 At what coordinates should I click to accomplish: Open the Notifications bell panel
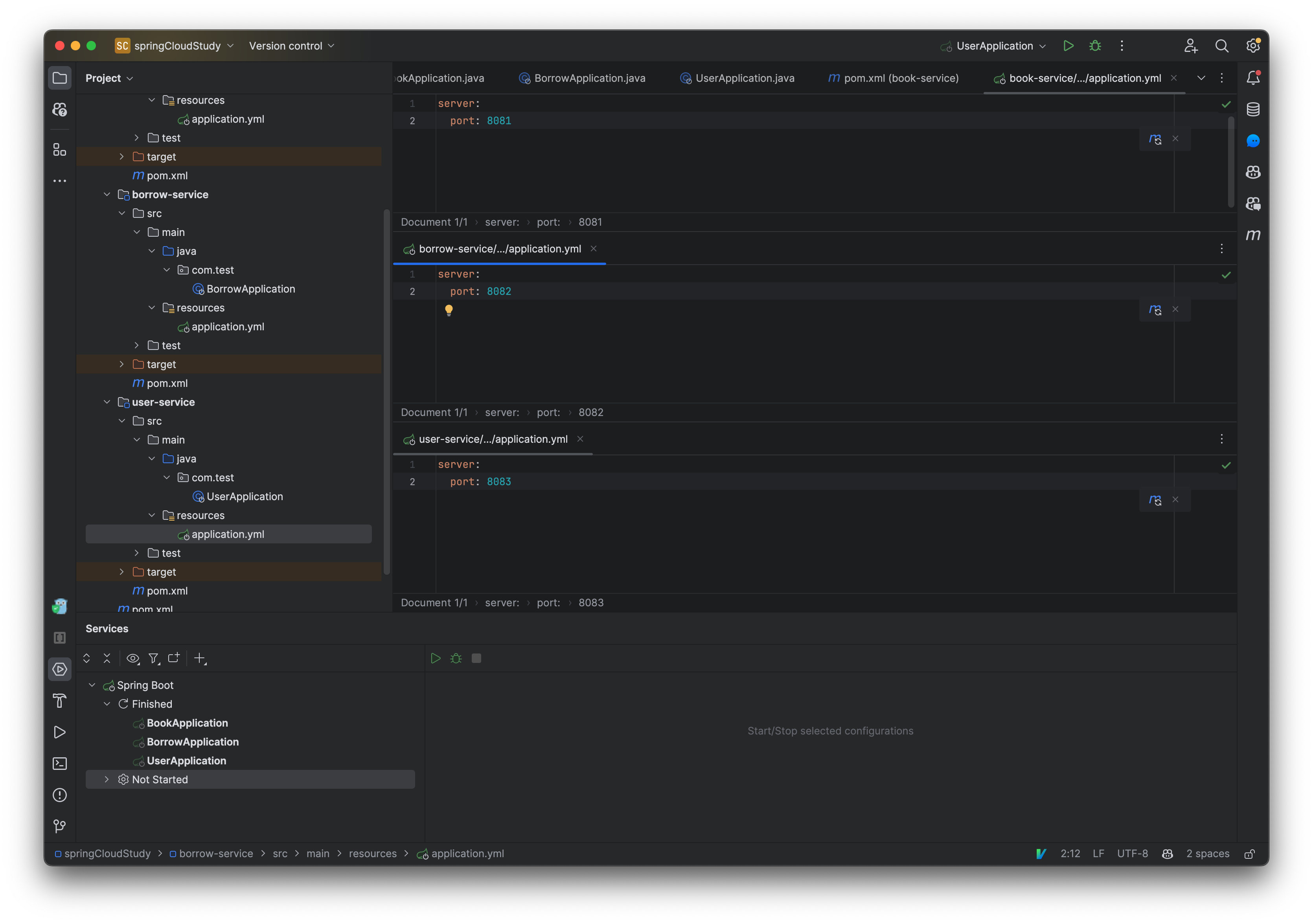[x=1253, y=78]
